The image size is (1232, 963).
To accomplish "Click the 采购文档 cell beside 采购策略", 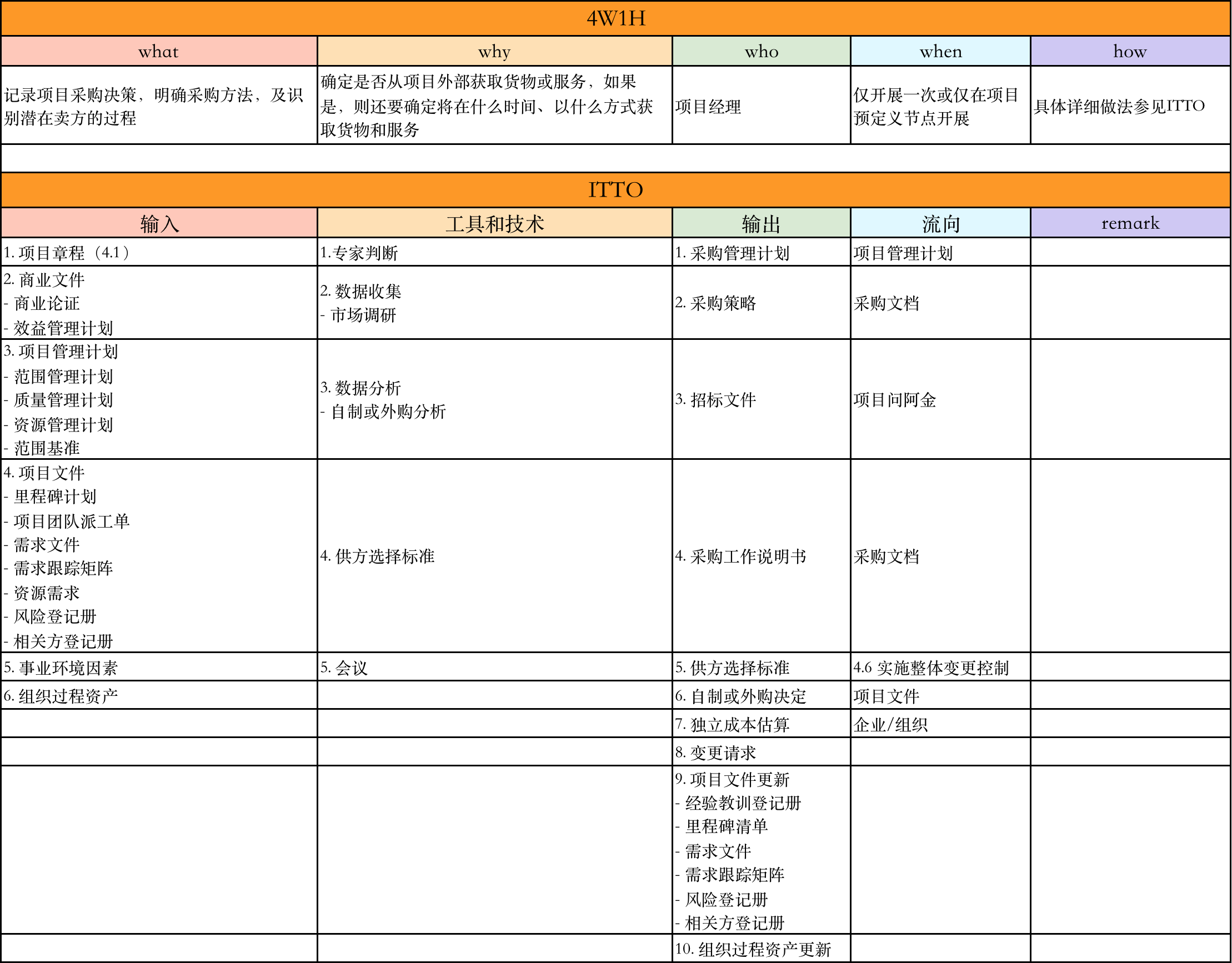I will (x=941, y=303).
